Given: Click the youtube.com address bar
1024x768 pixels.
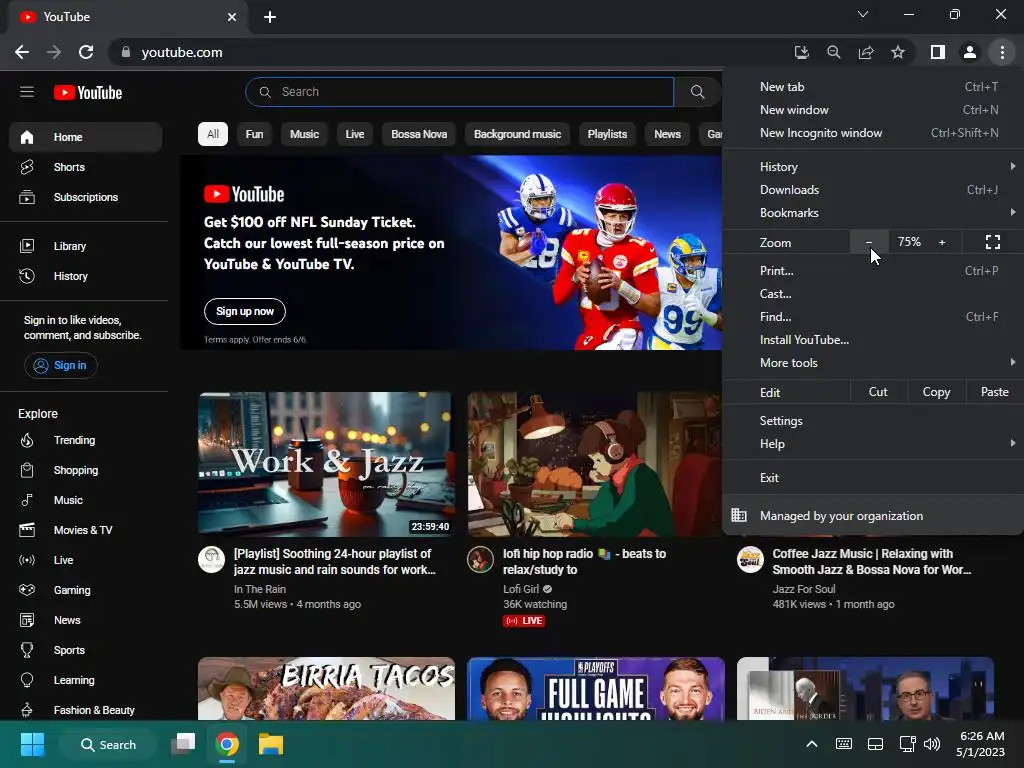Looking at the screenshot, I should [451, 52].
